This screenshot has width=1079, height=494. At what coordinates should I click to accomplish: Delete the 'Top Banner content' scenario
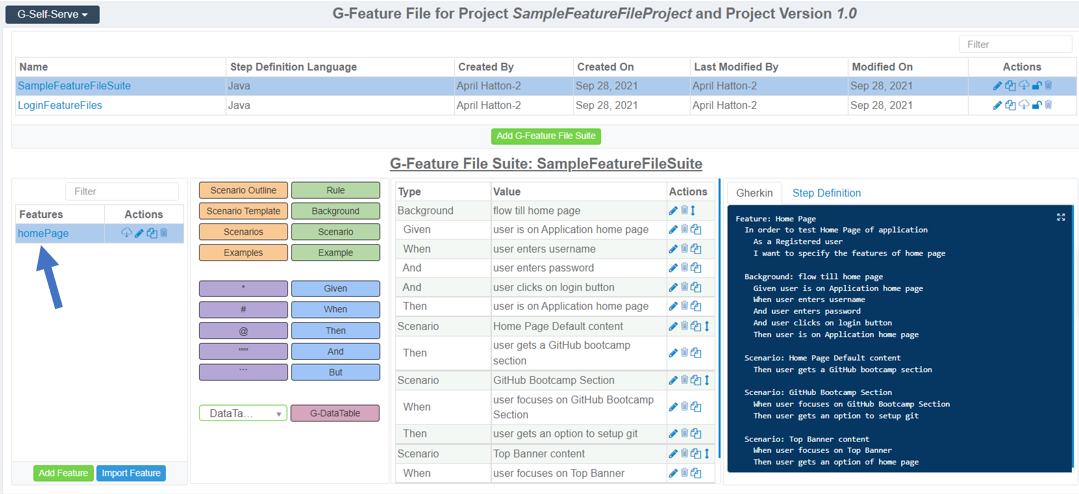[685, 454]
